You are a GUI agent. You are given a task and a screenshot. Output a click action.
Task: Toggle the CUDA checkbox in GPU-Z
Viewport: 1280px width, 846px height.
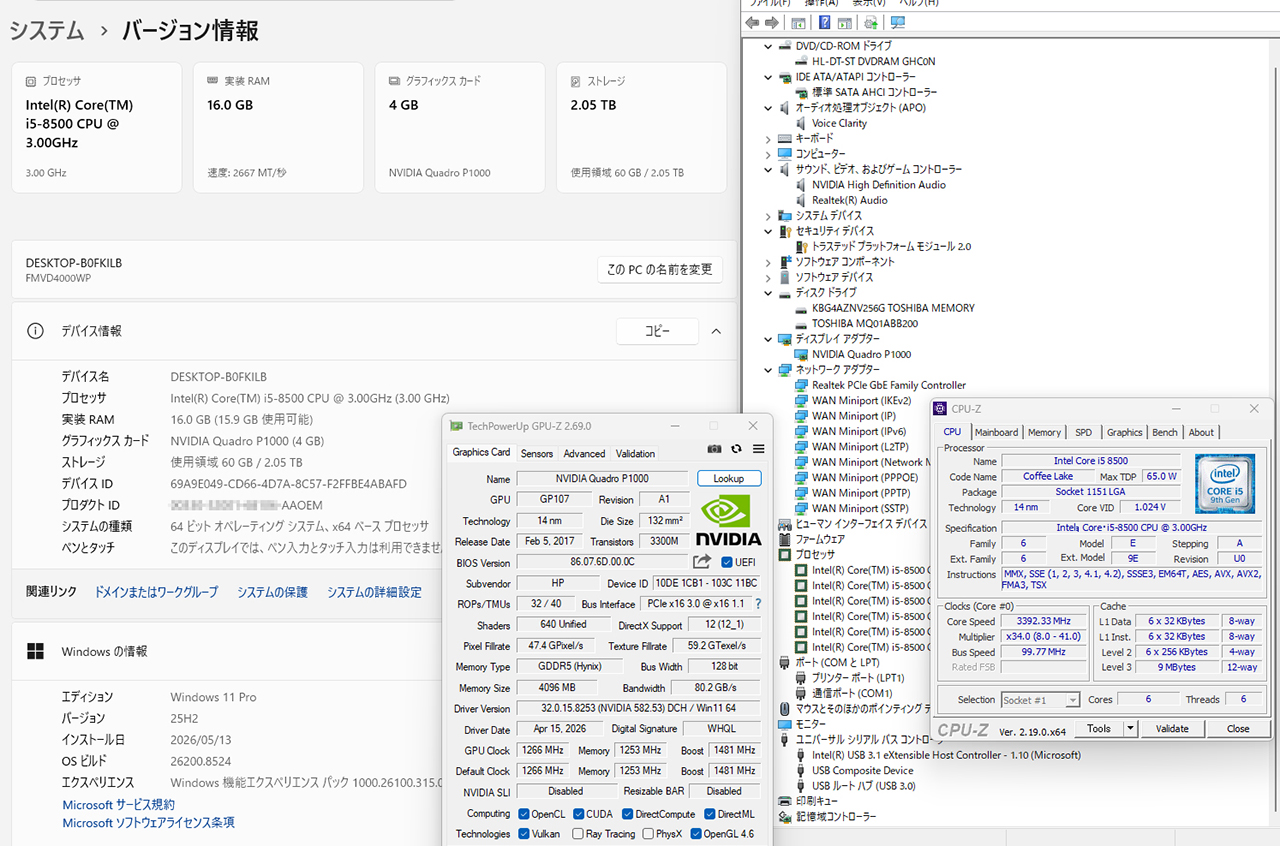[577, 814]
